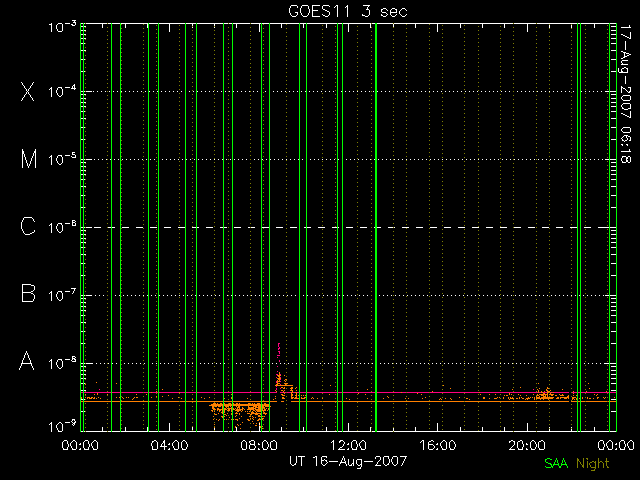Click the 17-Aug-2007 06:18 timestamp
640x480 pixels.
pyautogui.click(x=625, y=94)
